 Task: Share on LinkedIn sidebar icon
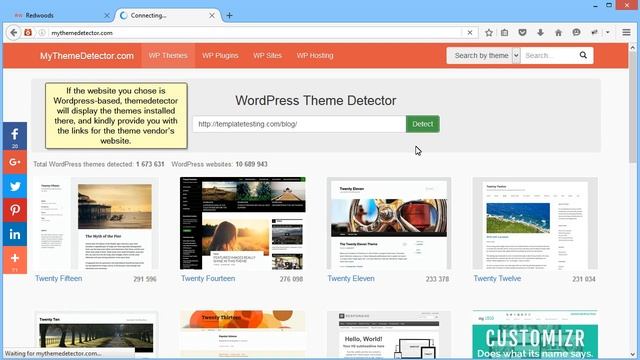(15, 234)
